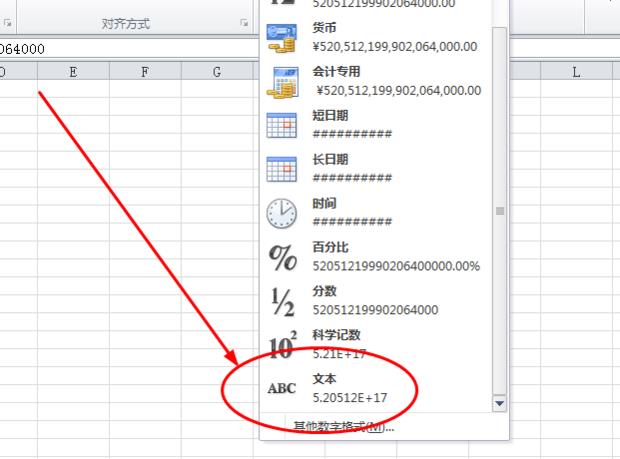The image size is (620, 459).
Task: Click the format list scrollbar thumb
Action: [500, 211]
